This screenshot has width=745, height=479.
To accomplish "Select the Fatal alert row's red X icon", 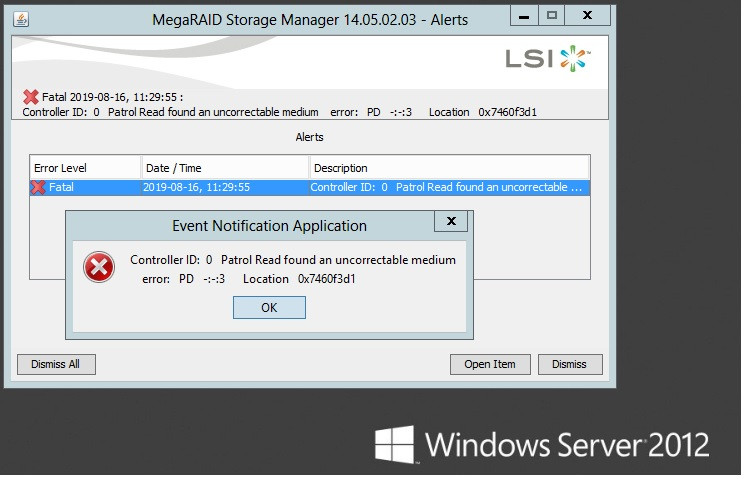I will (x=38, y=188).
